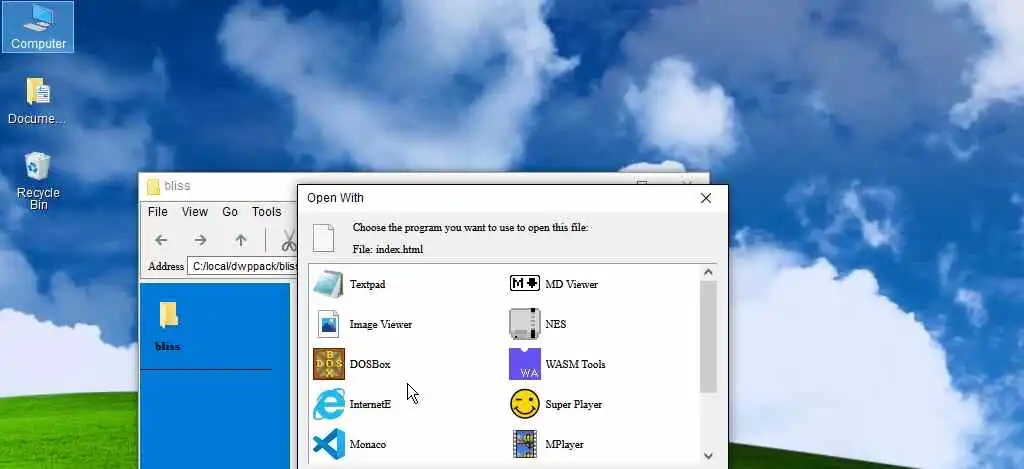Image resolution: width=1024 pixels, height=469 pixels.
Task: Click the 'DOSBox' label
Action: coord(370,364)
